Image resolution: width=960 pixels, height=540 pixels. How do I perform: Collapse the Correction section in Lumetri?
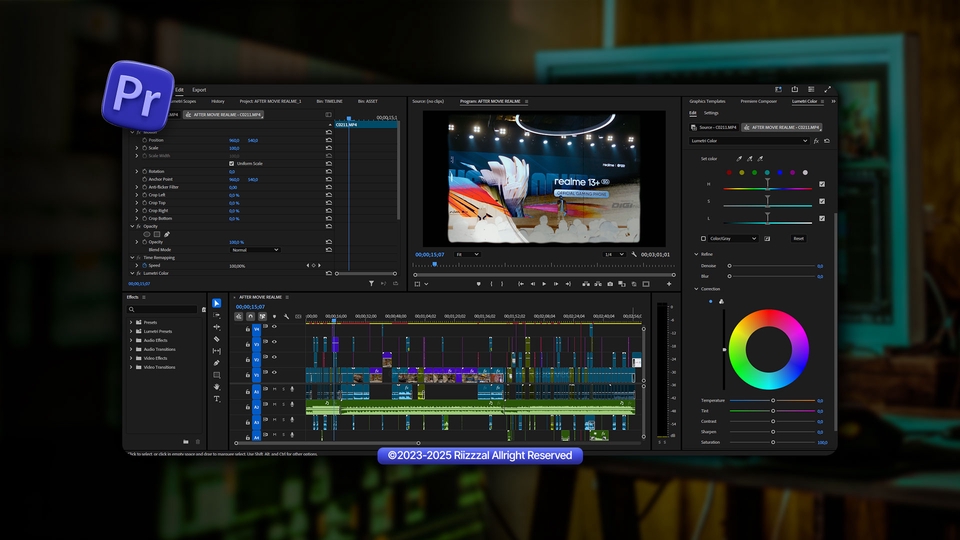click(x=696, y=289)
